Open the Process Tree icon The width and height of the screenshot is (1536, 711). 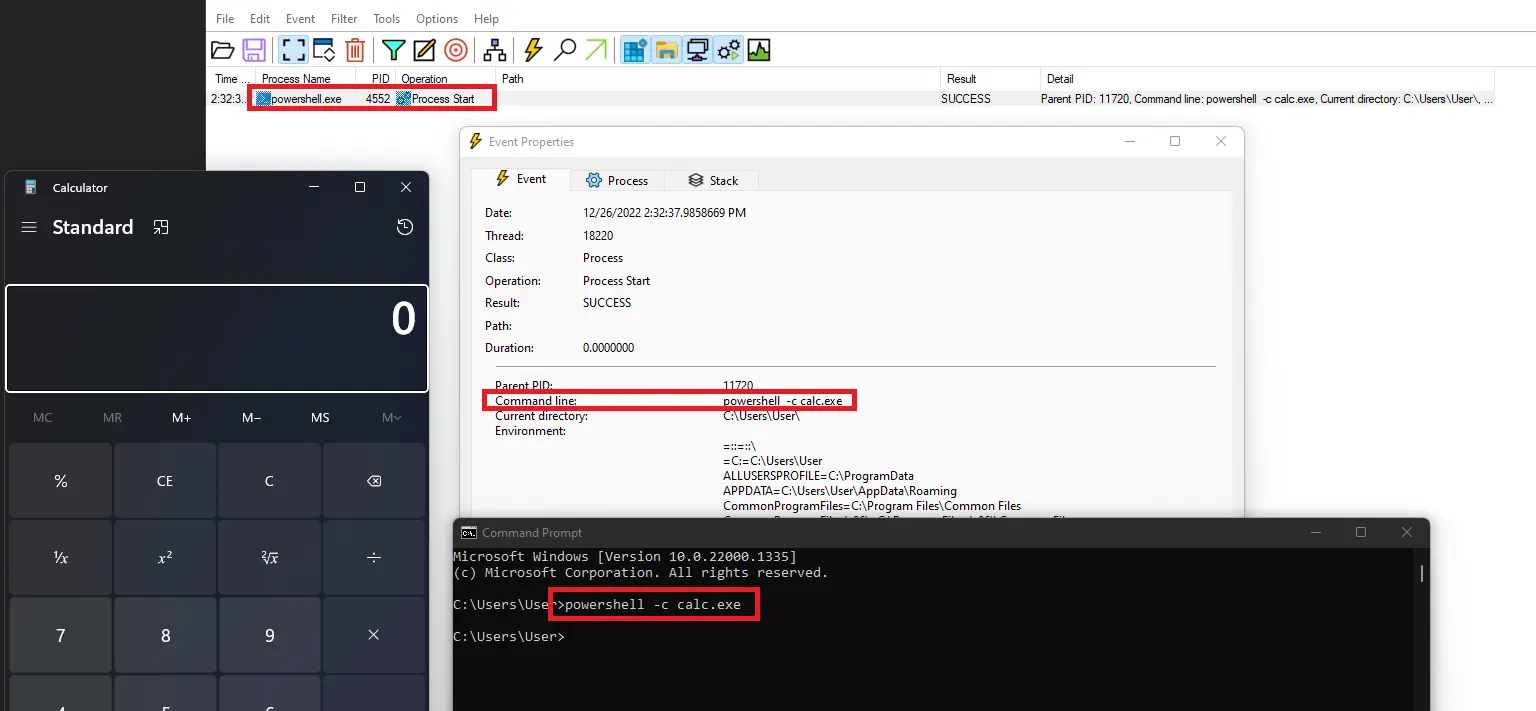pyautogui.click(x=494, y=50)
